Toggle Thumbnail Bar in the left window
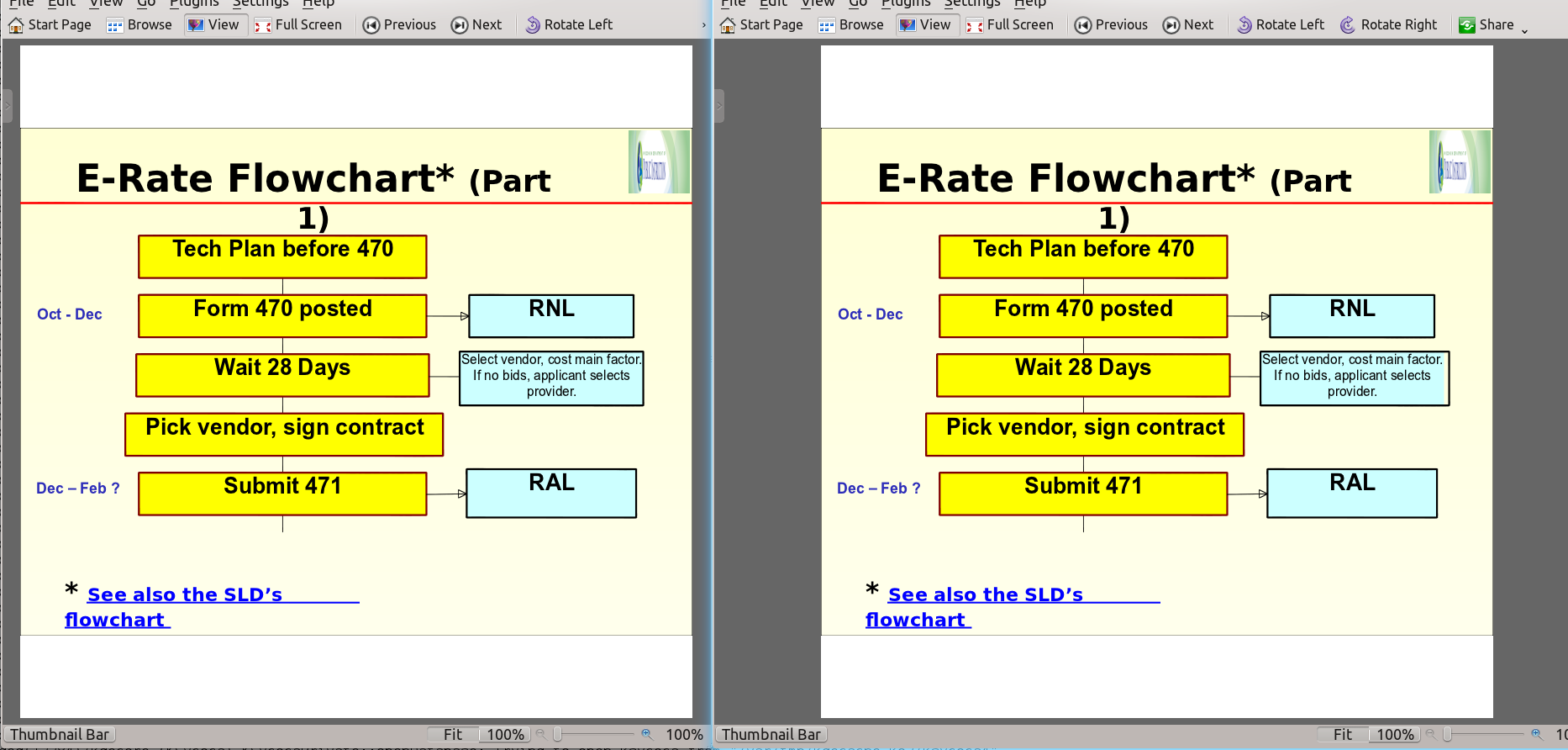The width and height of the screenshot is (1568, 750). pyautogui.click(x=59, y=735)
